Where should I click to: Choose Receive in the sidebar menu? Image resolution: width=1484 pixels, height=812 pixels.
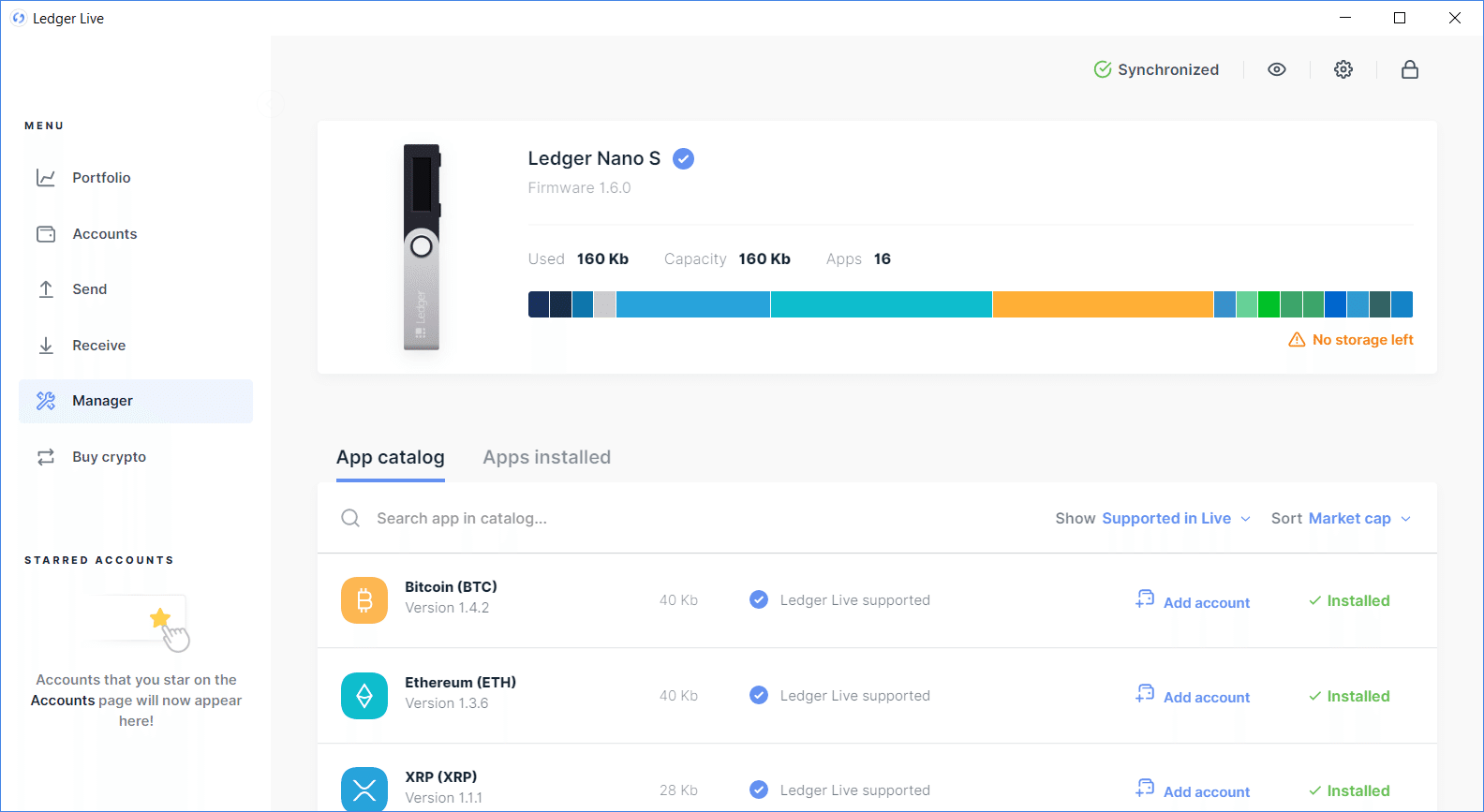[x=136, y=346]
